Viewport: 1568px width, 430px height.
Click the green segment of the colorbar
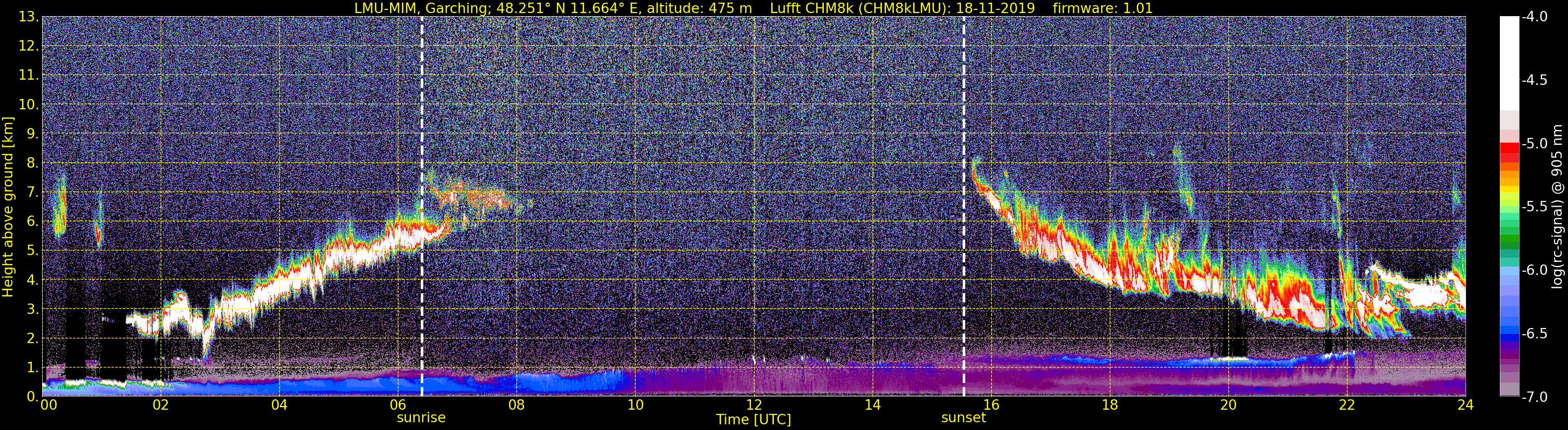tap(1509, 237)
